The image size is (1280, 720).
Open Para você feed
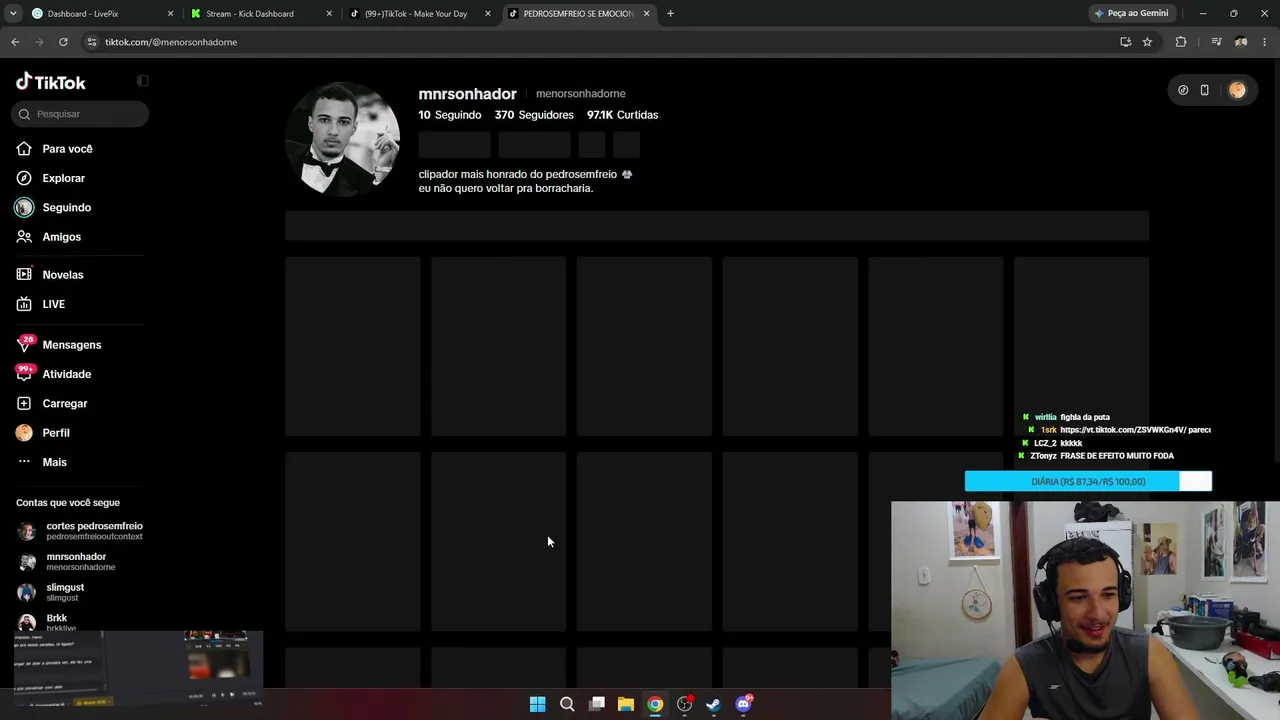point(67,149)
